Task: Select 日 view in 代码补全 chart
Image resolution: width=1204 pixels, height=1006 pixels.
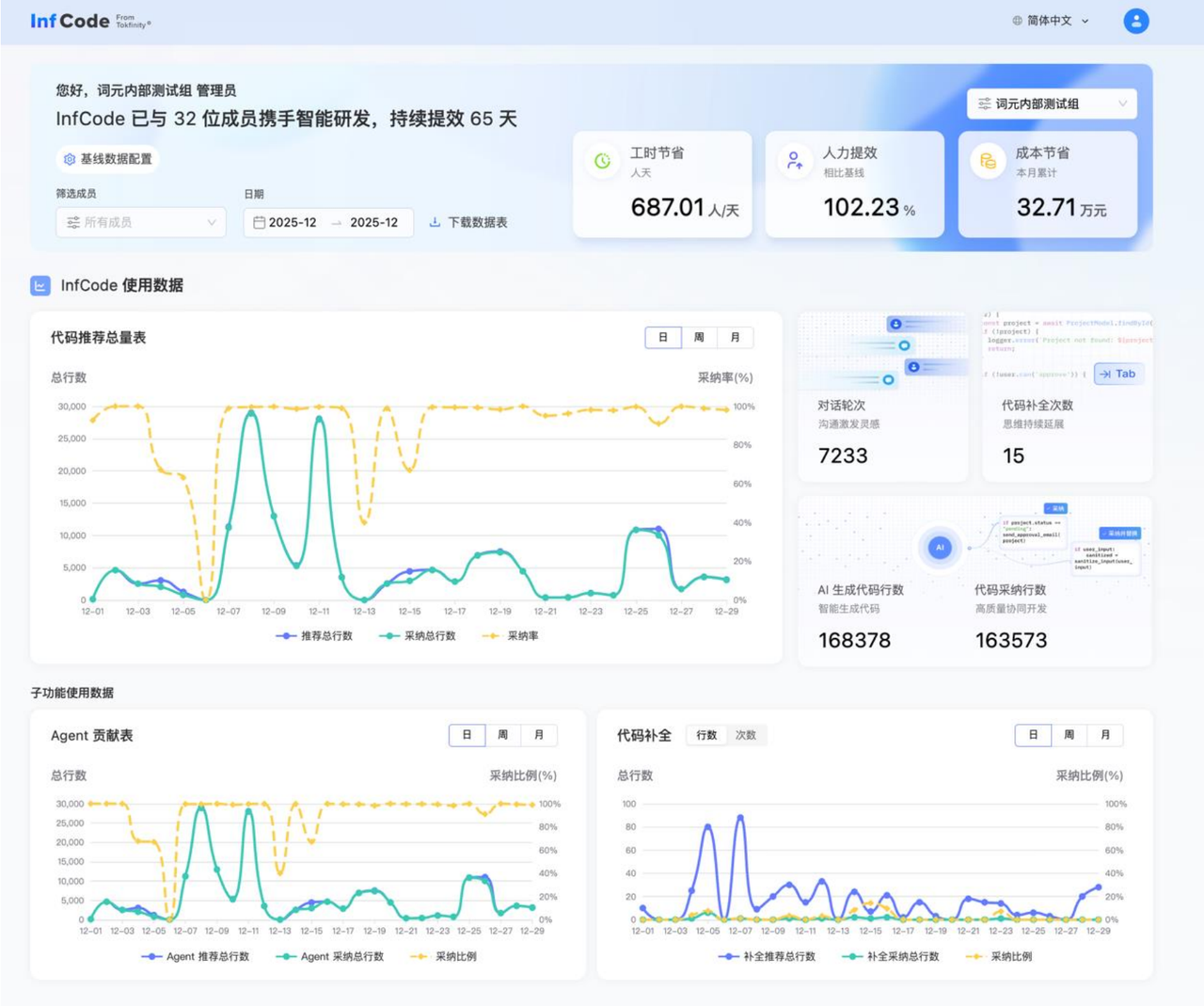Action: (x=1033, y=735)
